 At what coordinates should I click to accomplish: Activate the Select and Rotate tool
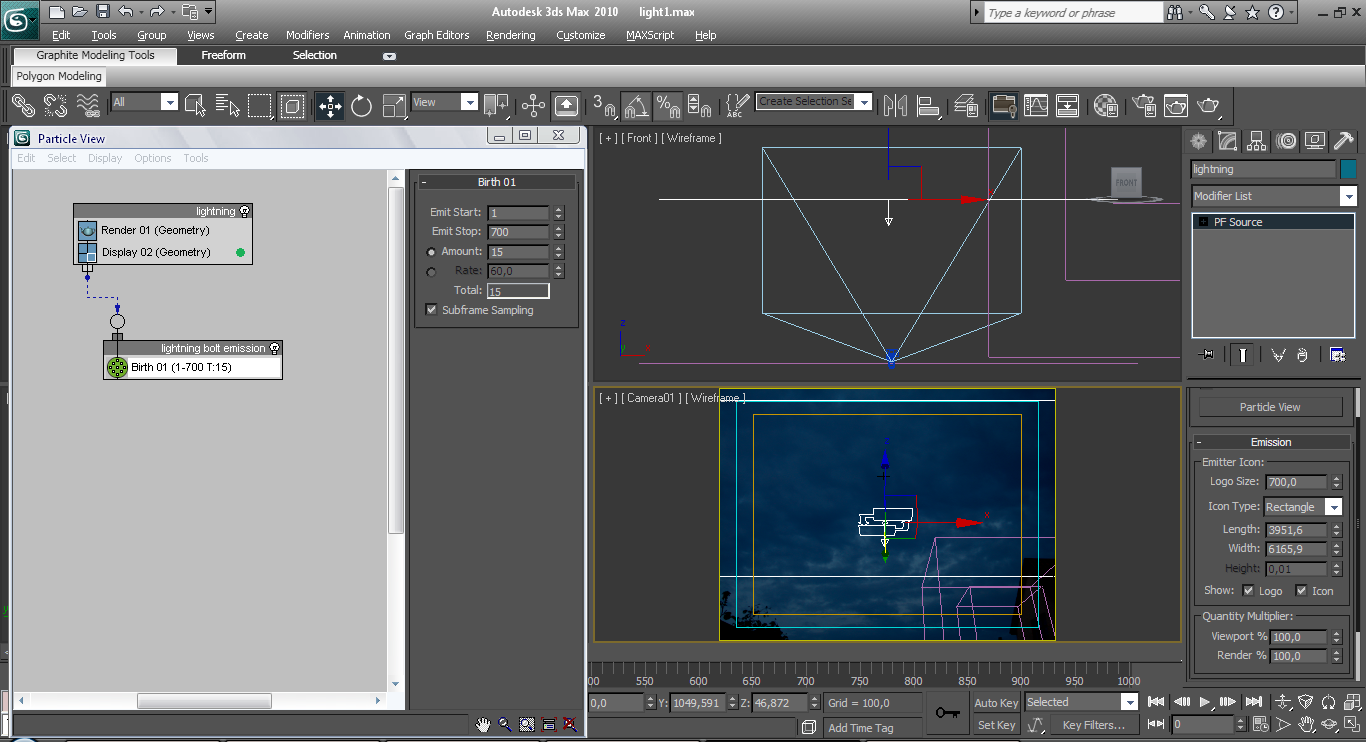click(x=361, y=105)
